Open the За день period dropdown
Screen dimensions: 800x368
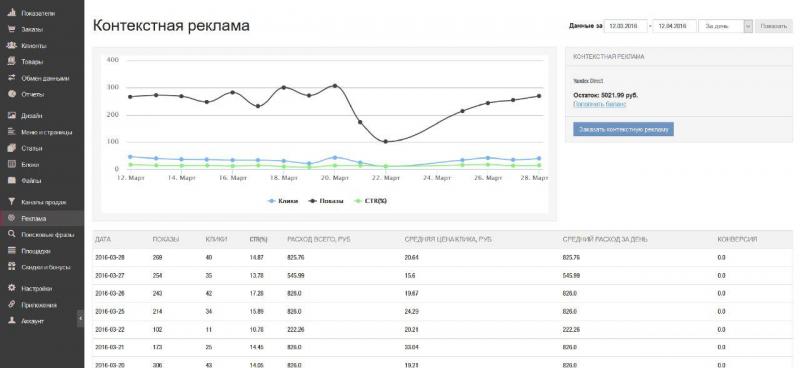pos(726,26)
